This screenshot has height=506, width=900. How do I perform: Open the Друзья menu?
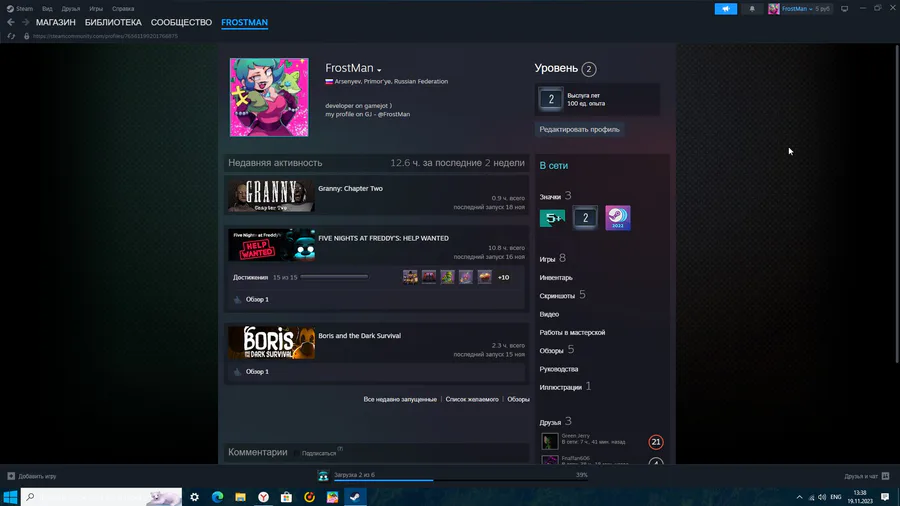pyautogui.click(x=71, y=9)
